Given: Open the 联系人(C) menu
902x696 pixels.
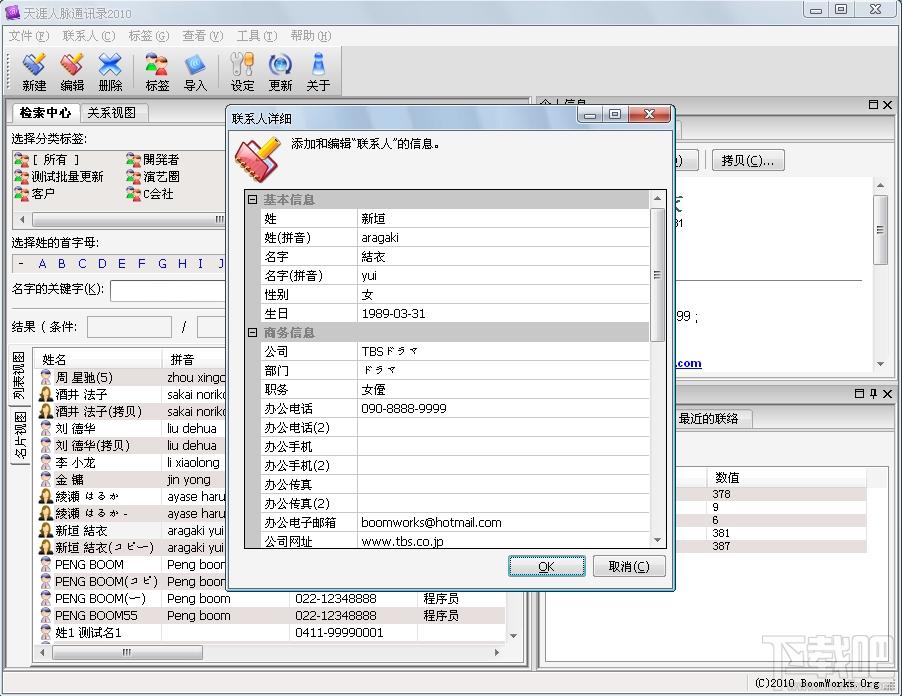Looking at the screenshot, I should point(89,36).
